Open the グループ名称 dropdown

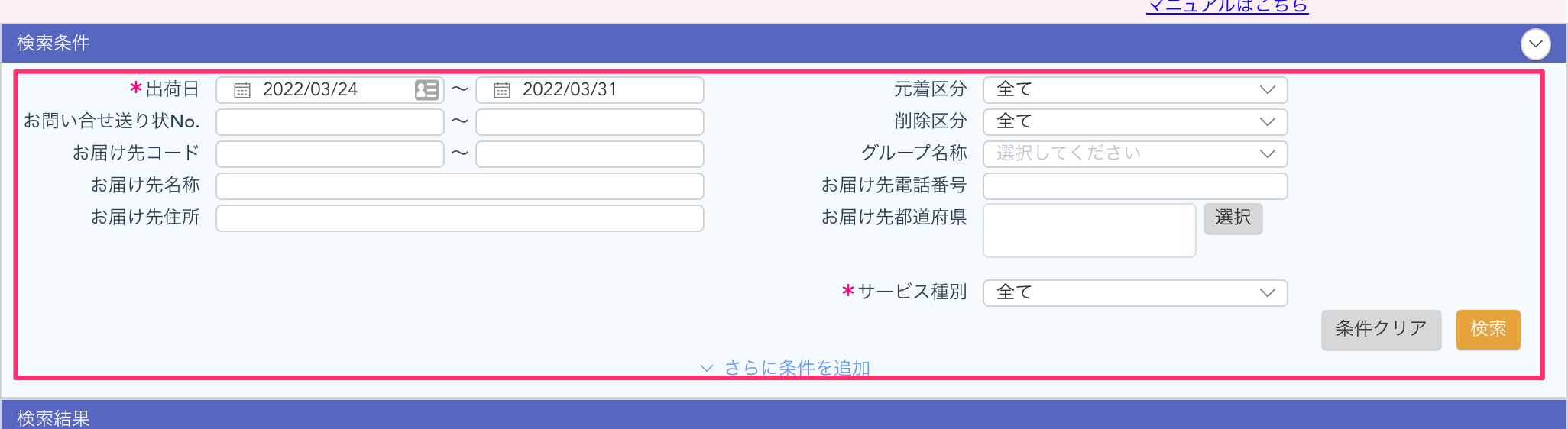1135,154
